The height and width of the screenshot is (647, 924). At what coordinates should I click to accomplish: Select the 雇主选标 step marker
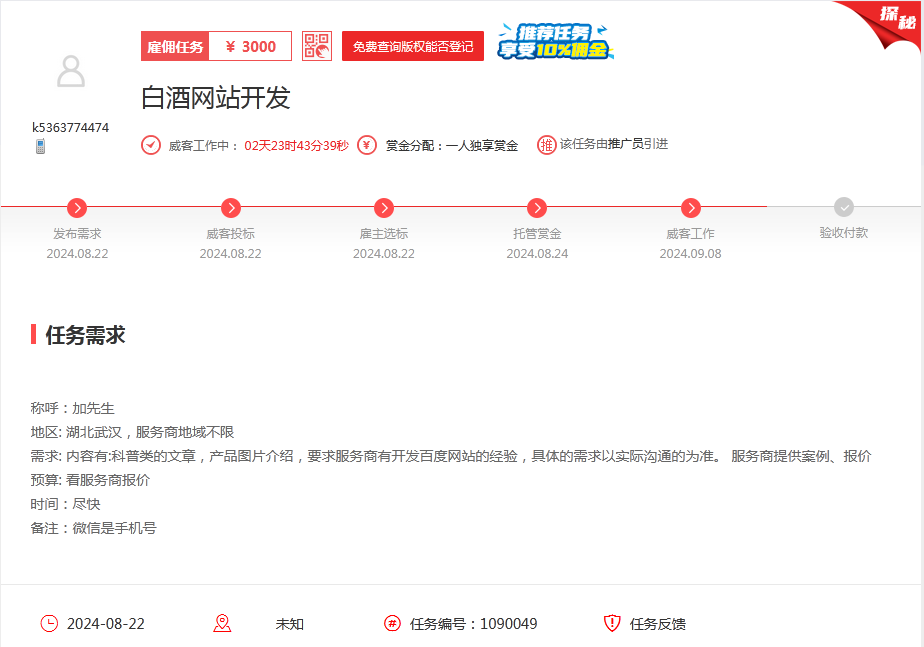(x=384, y=208)
